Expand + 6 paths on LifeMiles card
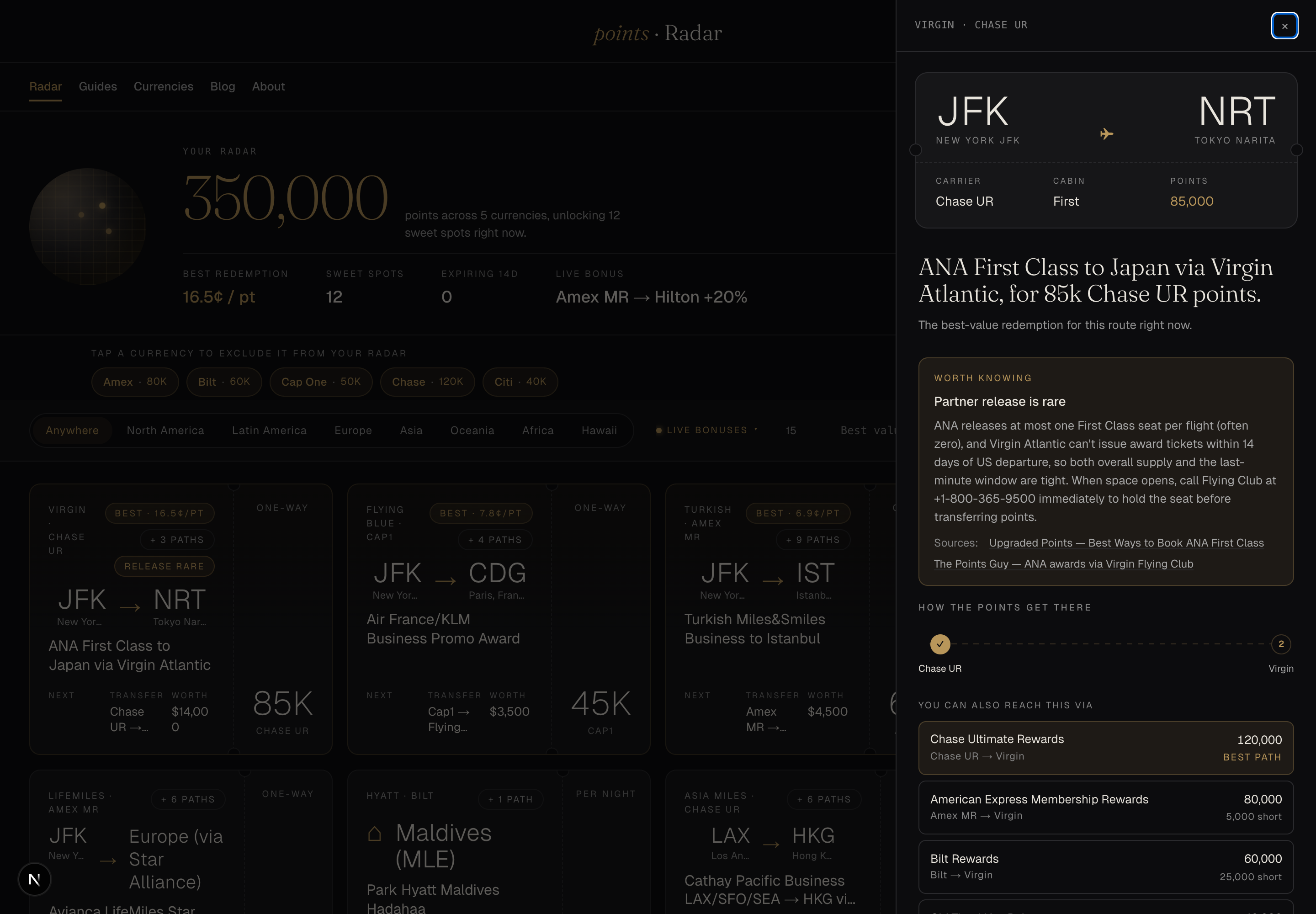The image size is (1316, 914). pyautogui.click(x=188, y=799)
